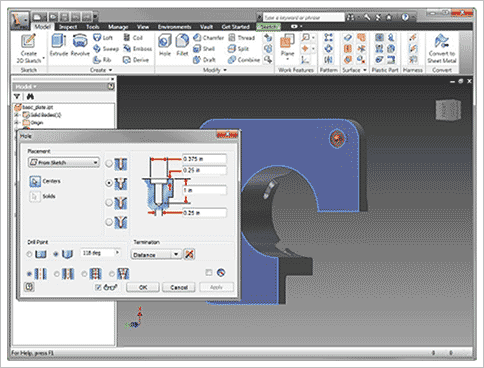Click the green Sketch tab button
Screen dimensions: 484x368
tap(268, 27)
